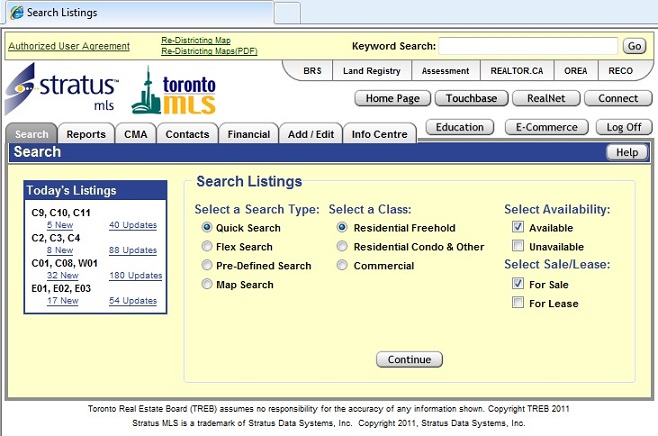Click into the Keyword Search field

[528, 46]
